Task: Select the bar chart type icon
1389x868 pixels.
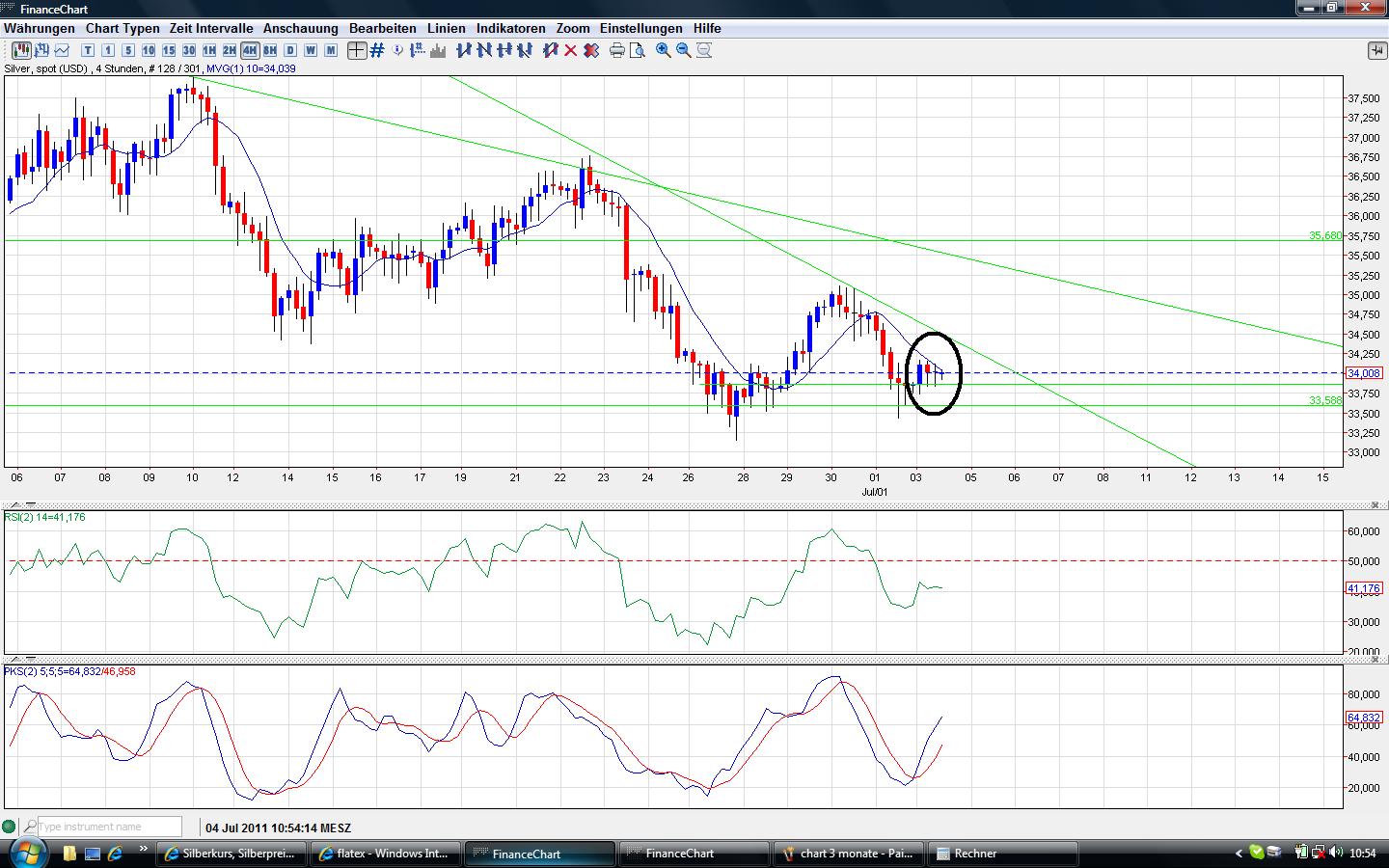Action: coord(41,50)
